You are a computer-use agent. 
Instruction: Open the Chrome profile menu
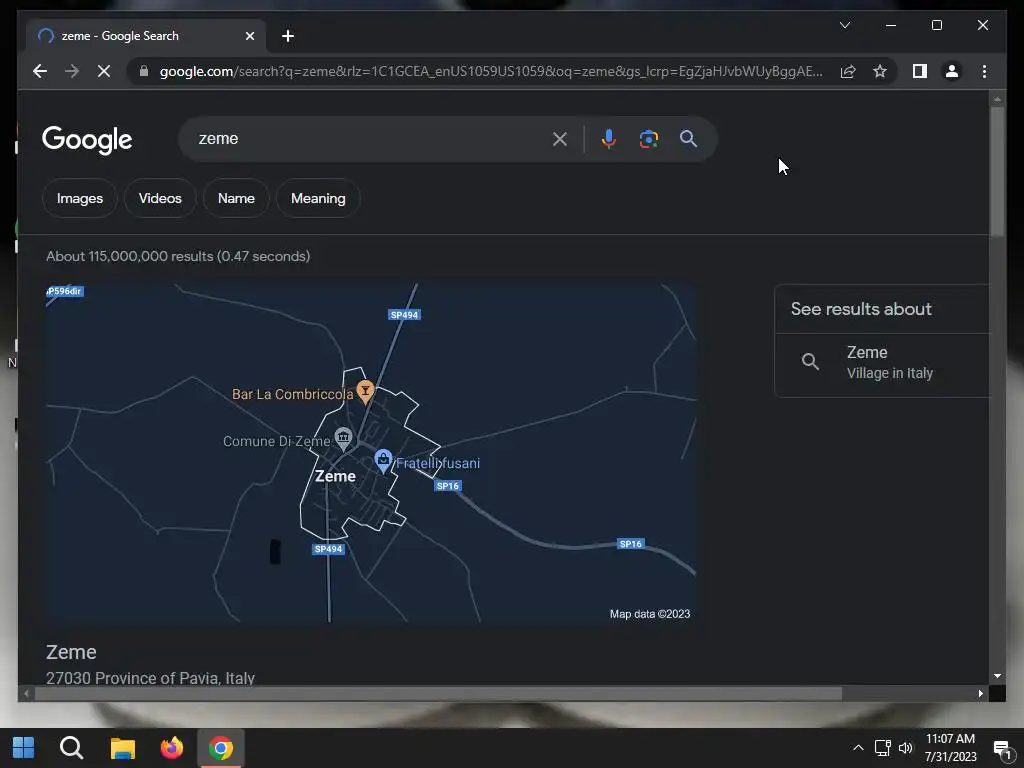tap(952, 71)
